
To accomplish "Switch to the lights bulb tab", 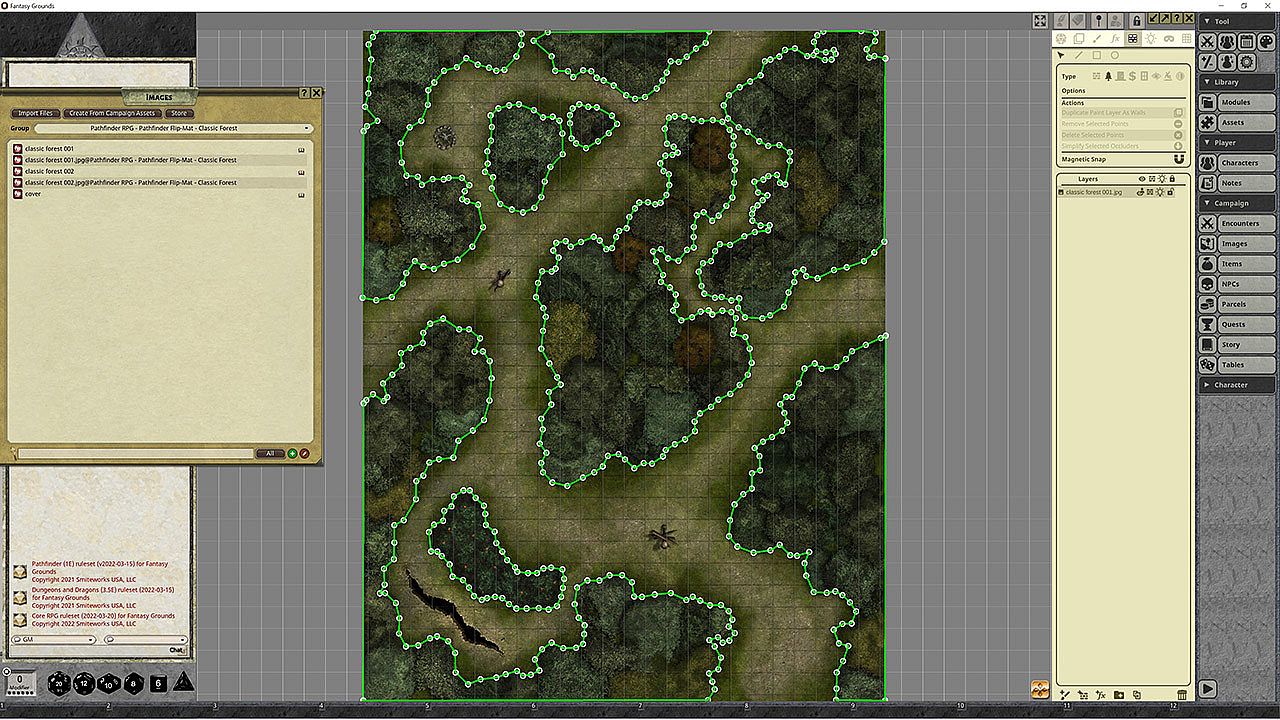I will 1151,38.
